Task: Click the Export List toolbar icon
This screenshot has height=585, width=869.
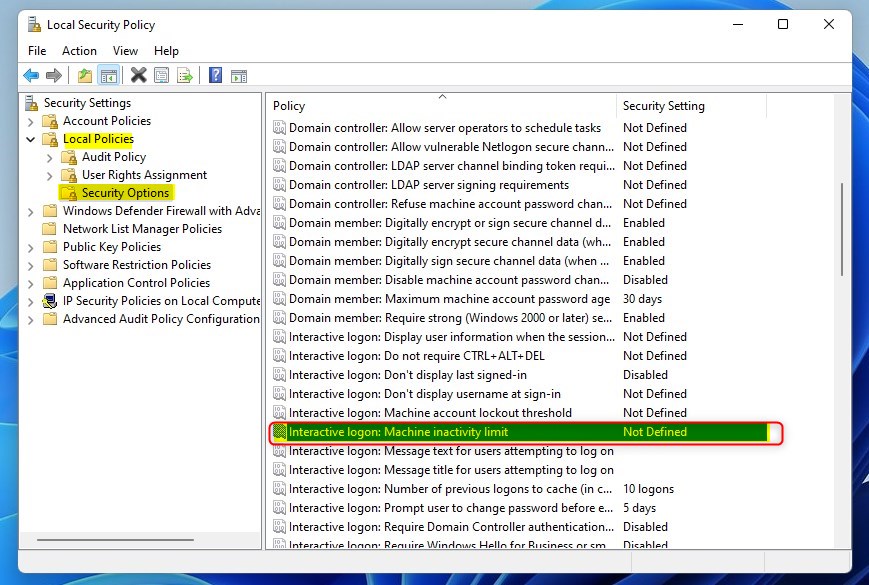Action: click(185, 75)
